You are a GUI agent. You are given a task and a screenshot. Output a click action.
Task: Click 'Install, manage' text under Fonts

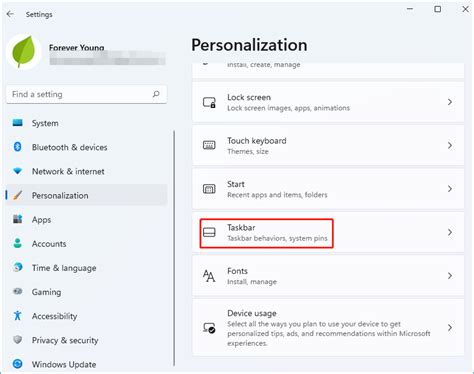pyautogui.click(x=252, y=282)
